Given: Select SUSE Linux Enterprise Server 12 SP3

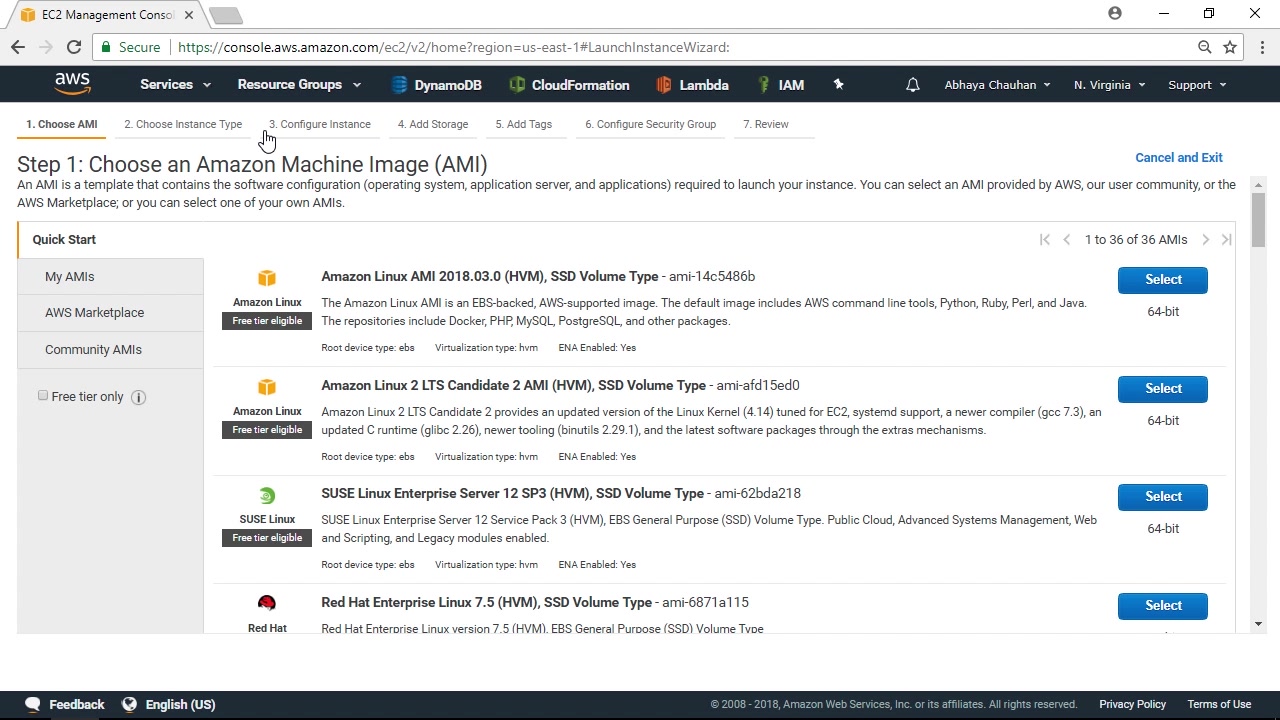Looking at the screenshot, I should [x=1163, y=497].
